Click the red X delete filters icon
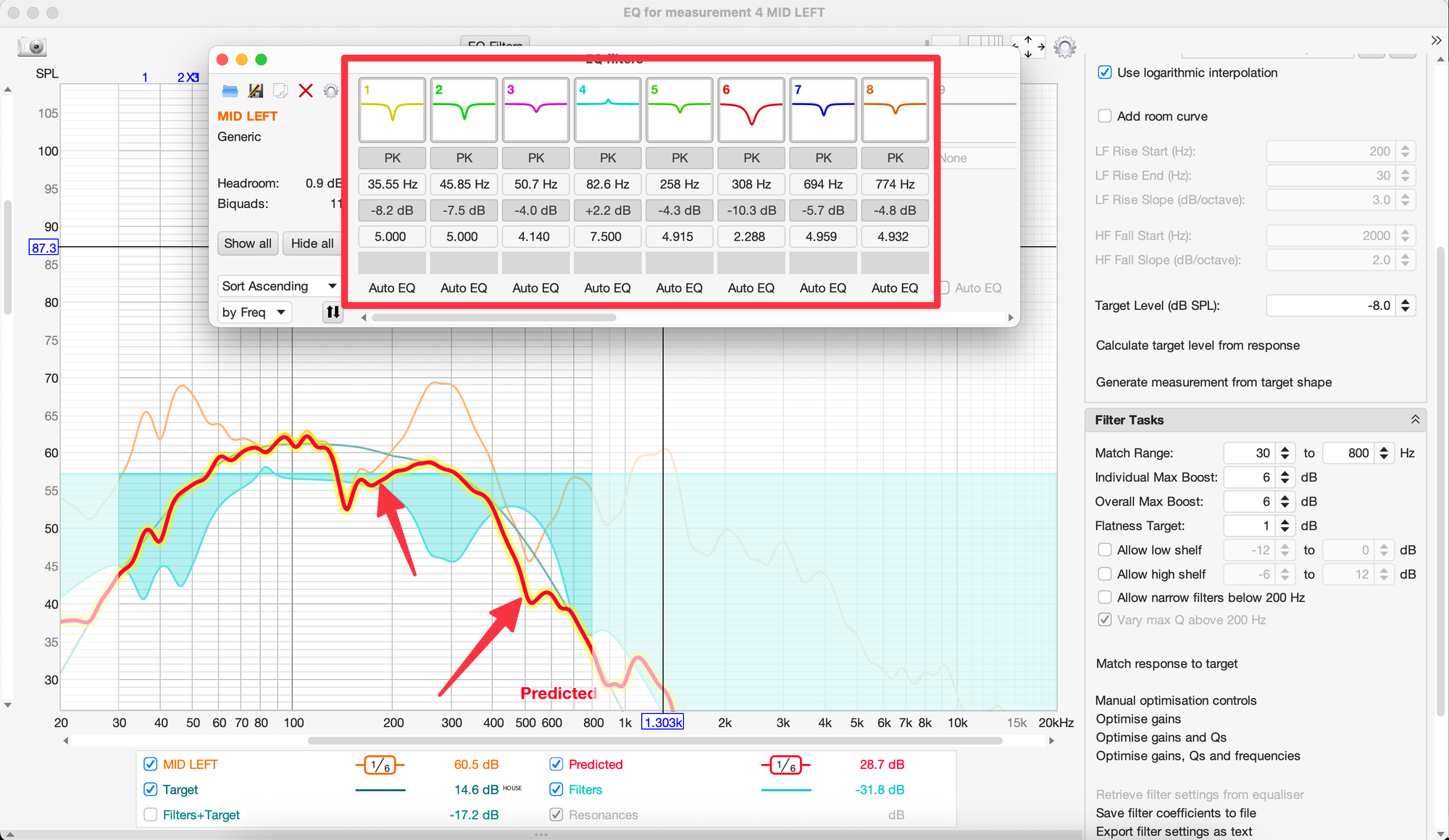The width and height of the screenshot is (1449, 840). 306,91
